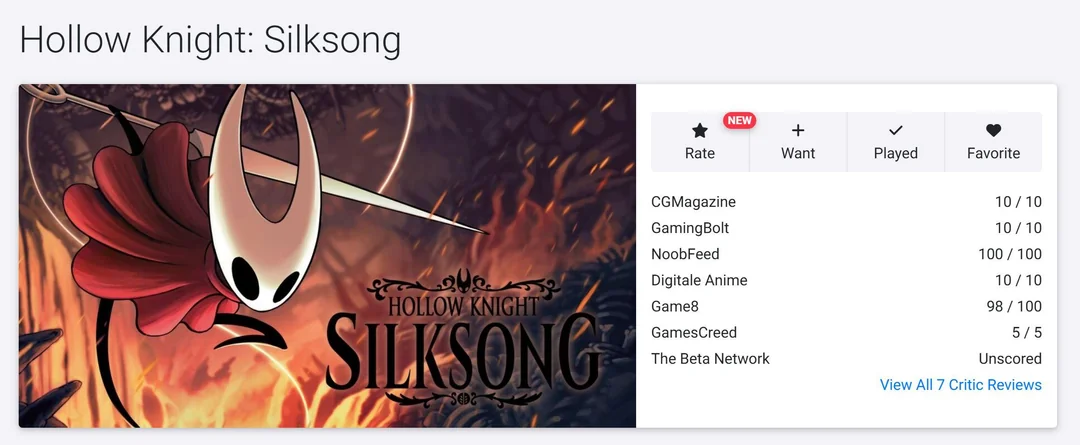Toggle the Favorite label
Screen dimensions: 1080x445
pyautogui.click(x=993, y=154)
